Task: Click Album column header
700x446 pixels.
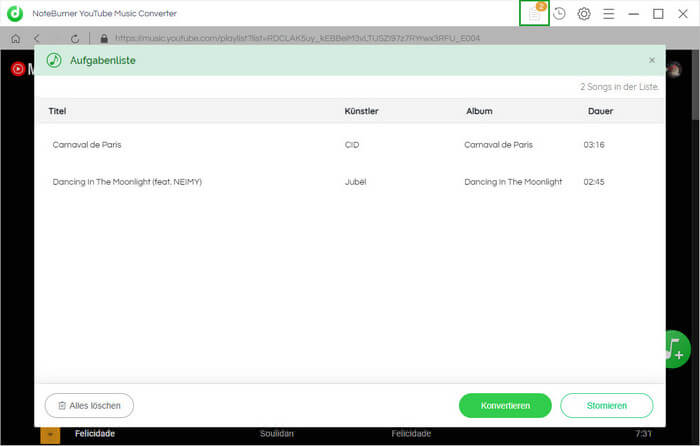Action: [479, 111]
